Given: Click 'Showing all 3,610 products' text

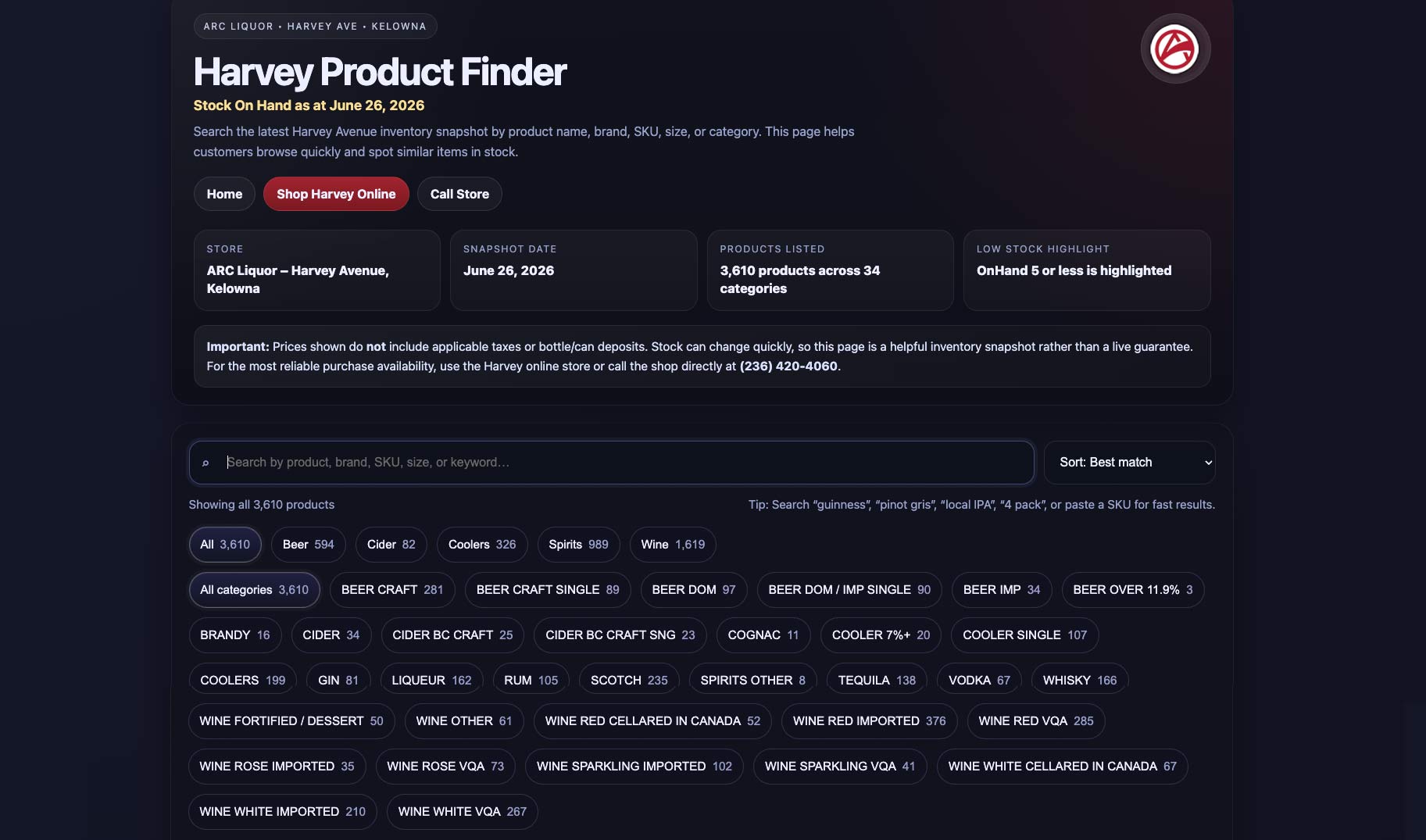Looking at the screenshot, I should point(262,505).
